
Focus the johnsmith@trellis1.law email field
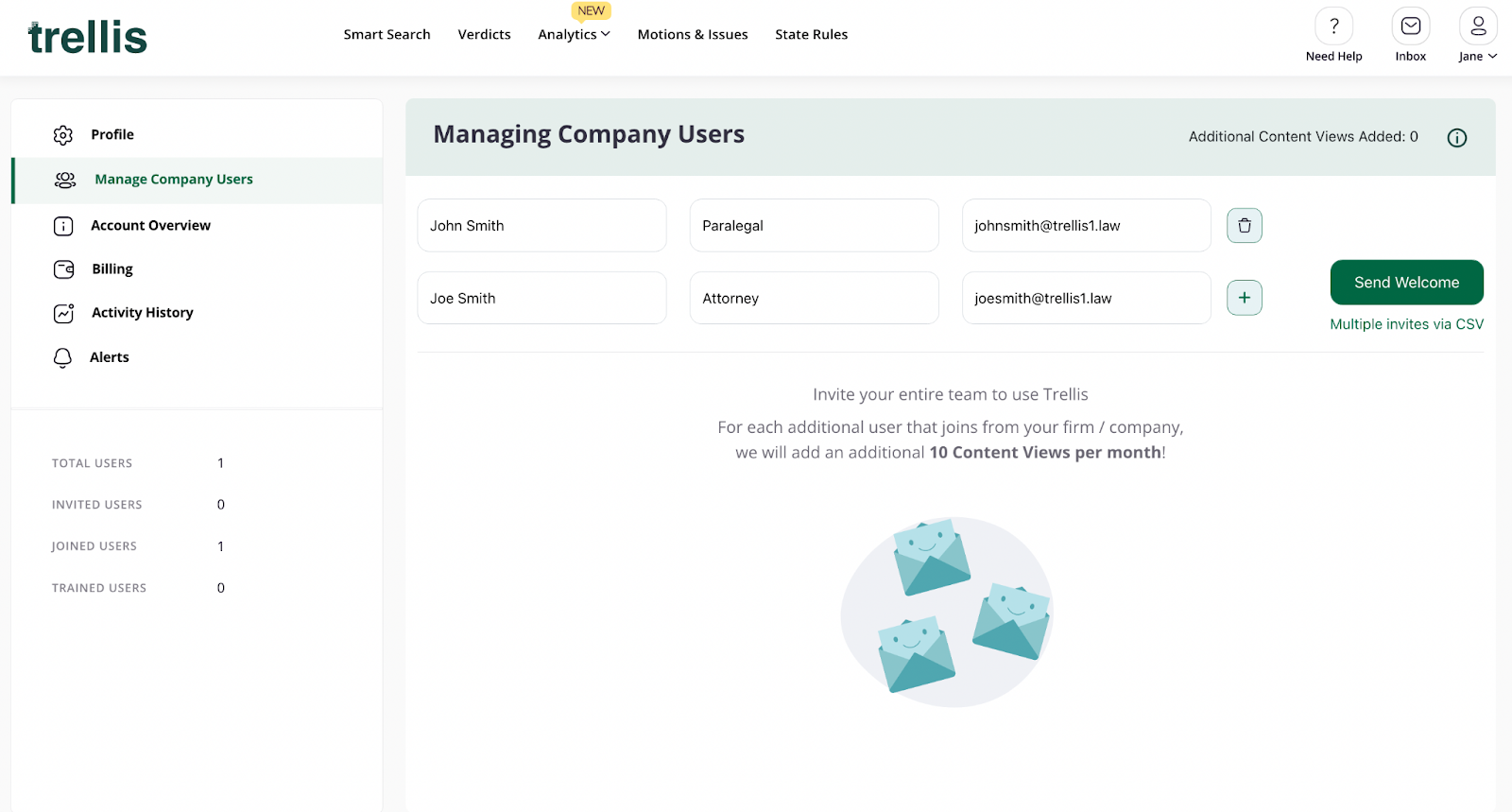click(x=1086, y=225)
